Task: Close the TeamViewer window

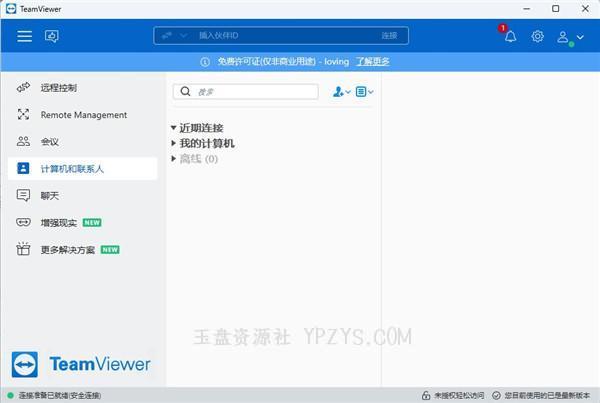Action: pyautogui.click(x=585, y=8)
